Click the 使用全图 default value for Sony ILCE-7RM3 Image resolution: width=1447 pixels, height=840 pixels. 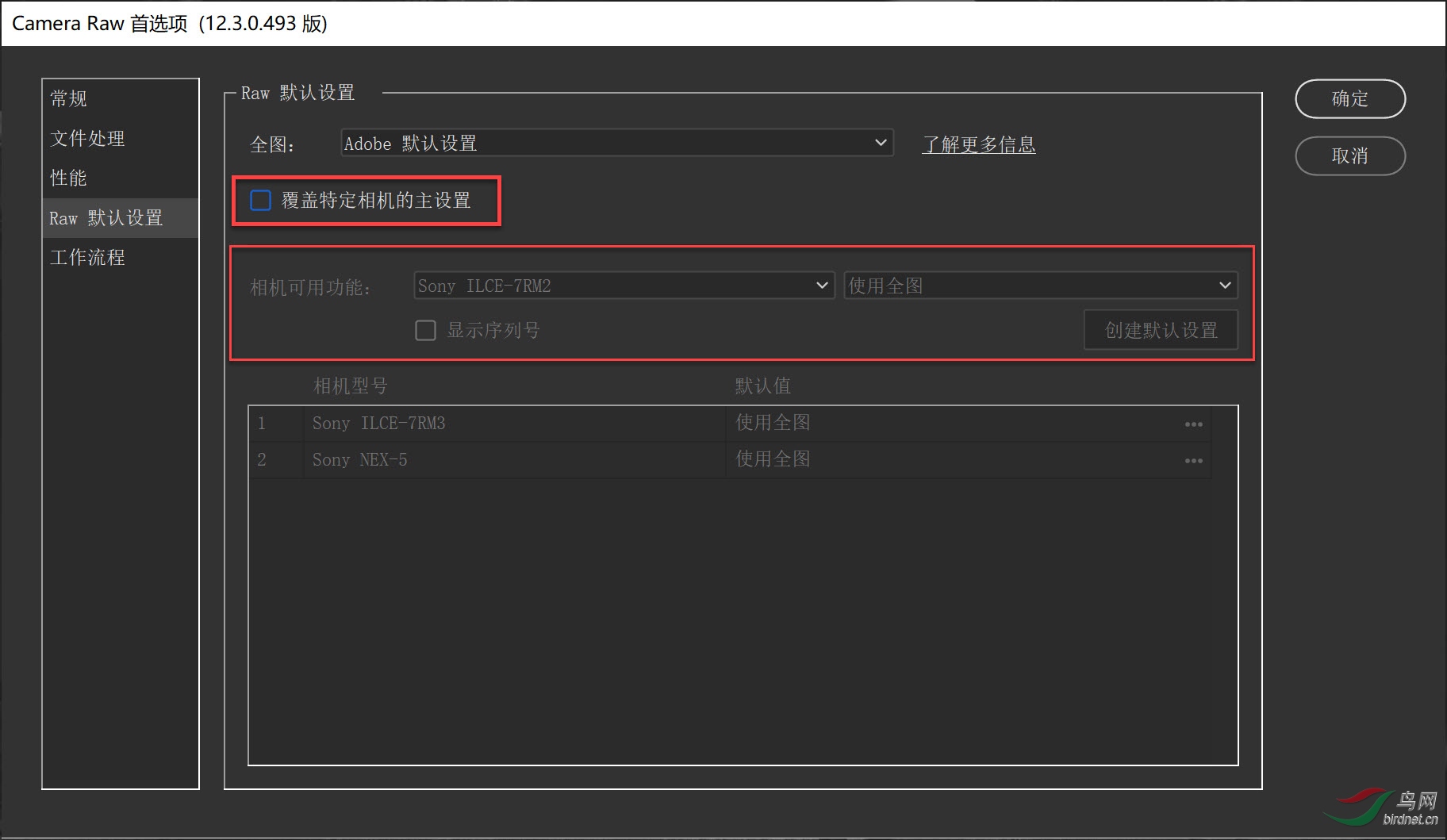(x=773, y=424)
